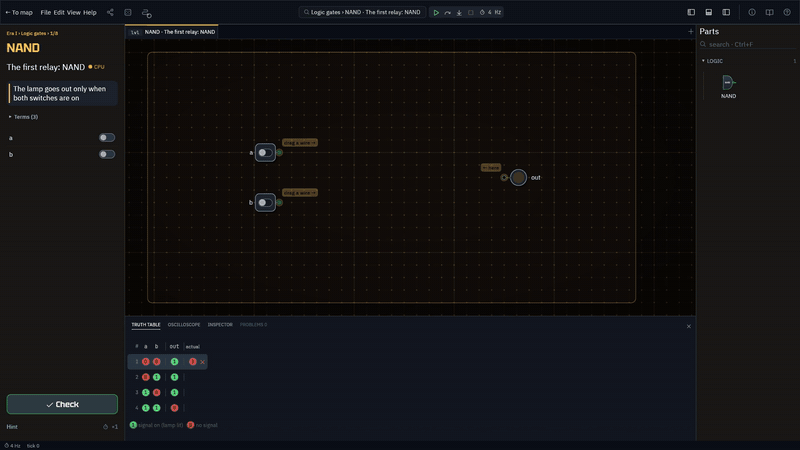Open the Help menu
The image size is (800, 450).
(x=90, y=12)
